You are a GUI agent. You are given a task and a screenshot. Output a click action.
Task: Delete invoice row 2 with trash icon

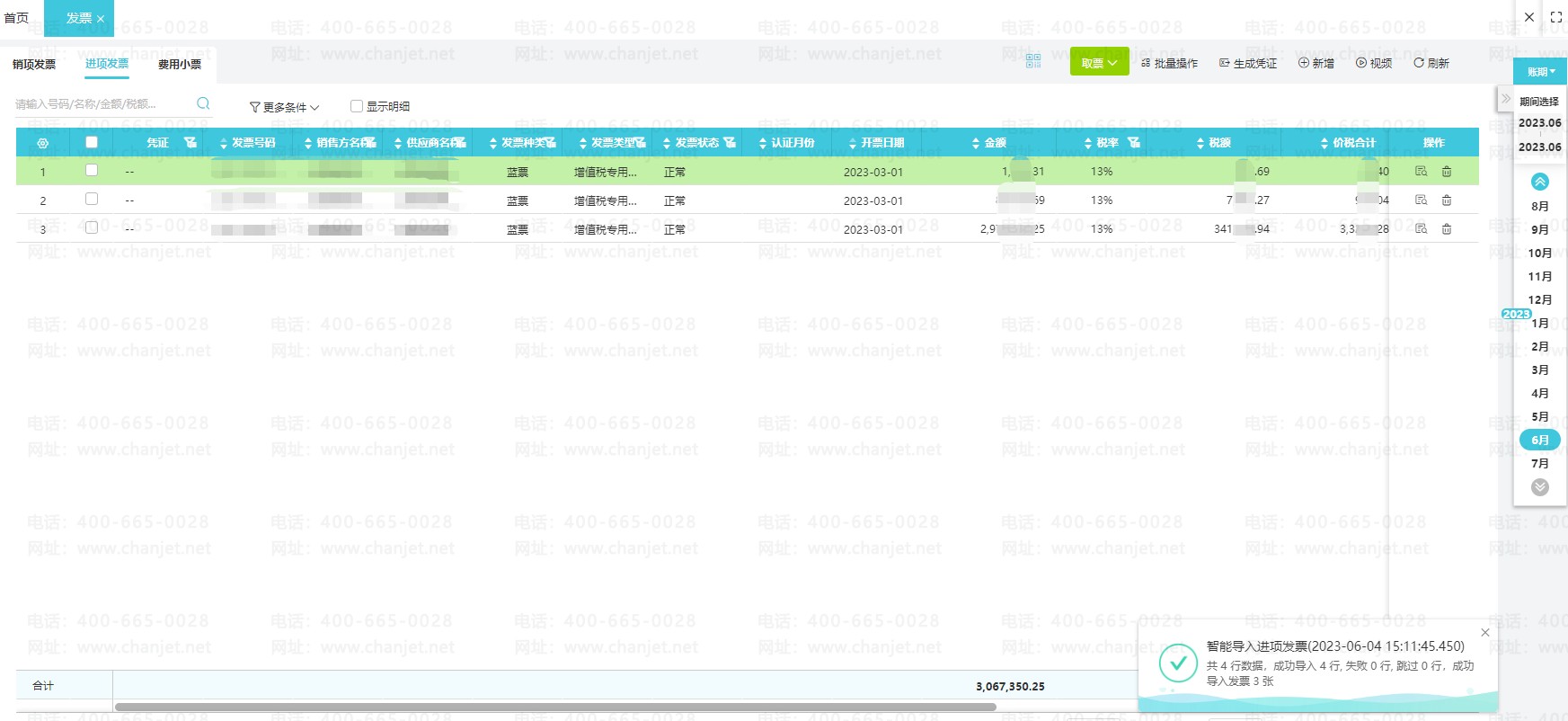(x=1447, y=200)
